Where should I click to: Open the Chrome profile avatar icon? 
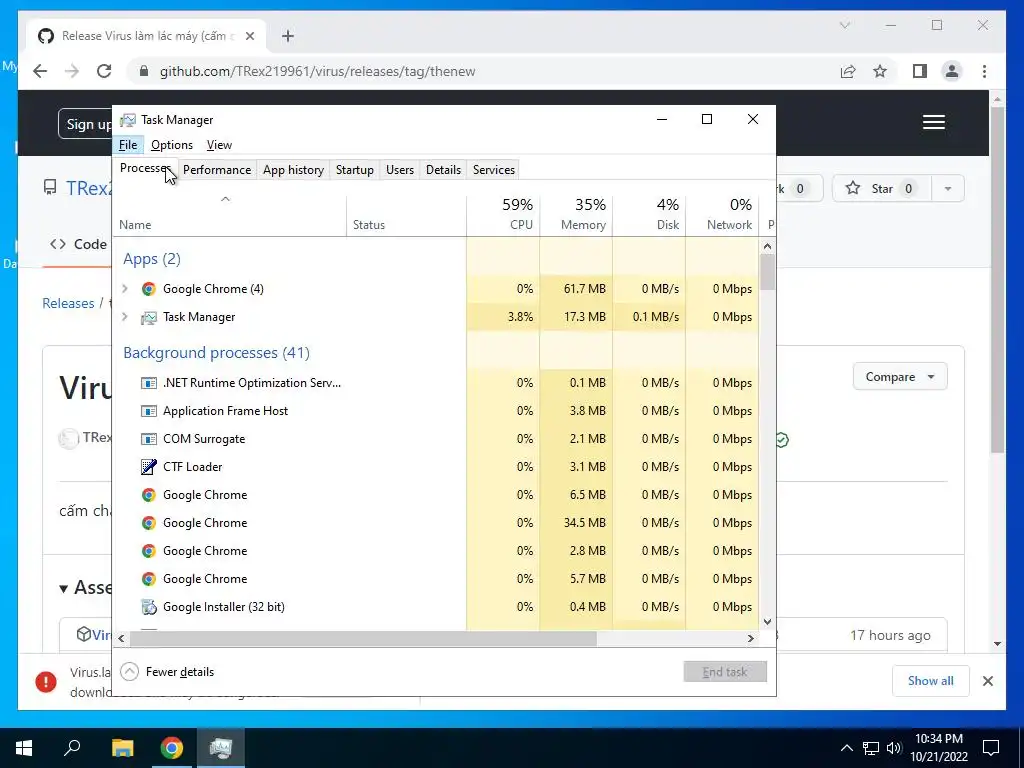(952, 71)
